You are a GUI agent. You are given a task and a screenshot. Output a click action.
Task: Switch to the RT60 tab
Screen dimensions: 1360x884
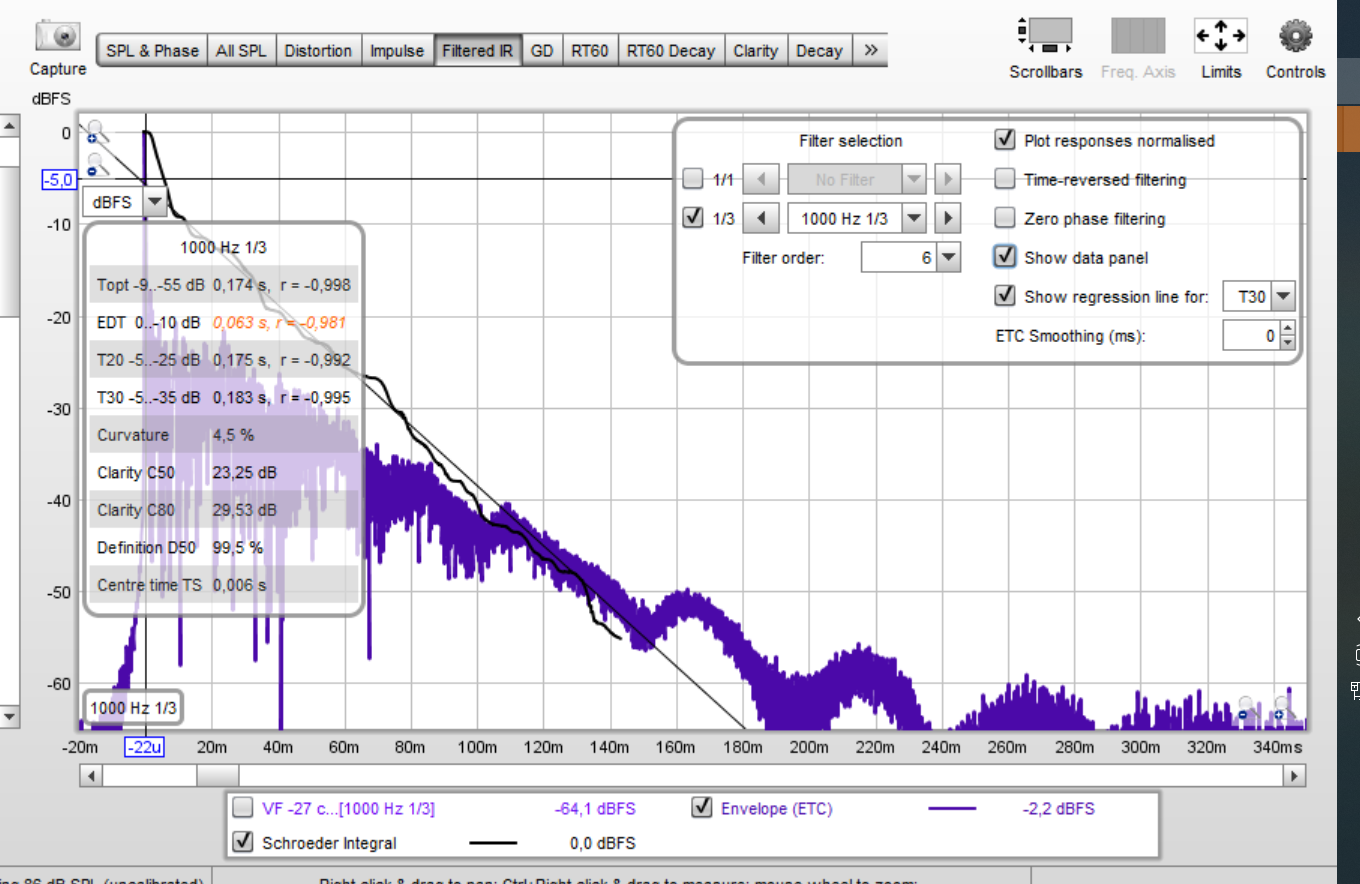[x=590, y=50]
